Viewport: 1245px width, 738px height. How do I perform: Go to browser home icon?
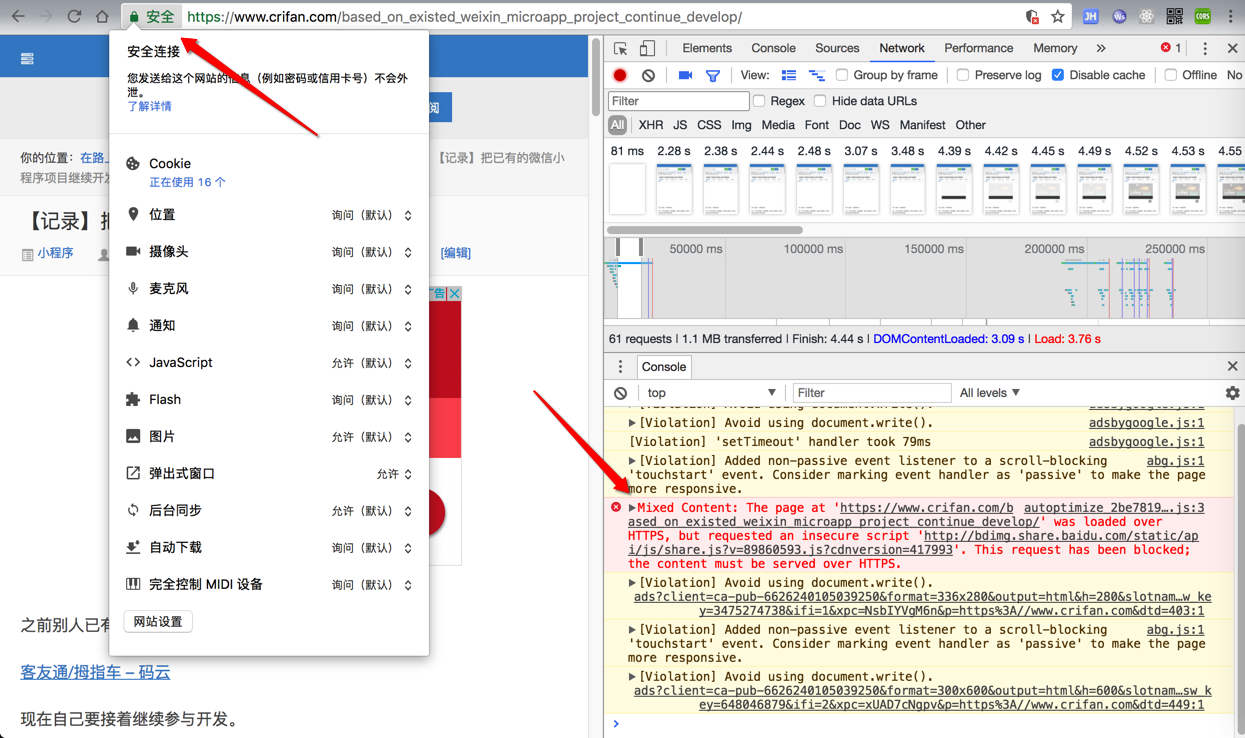click(102, 16)
